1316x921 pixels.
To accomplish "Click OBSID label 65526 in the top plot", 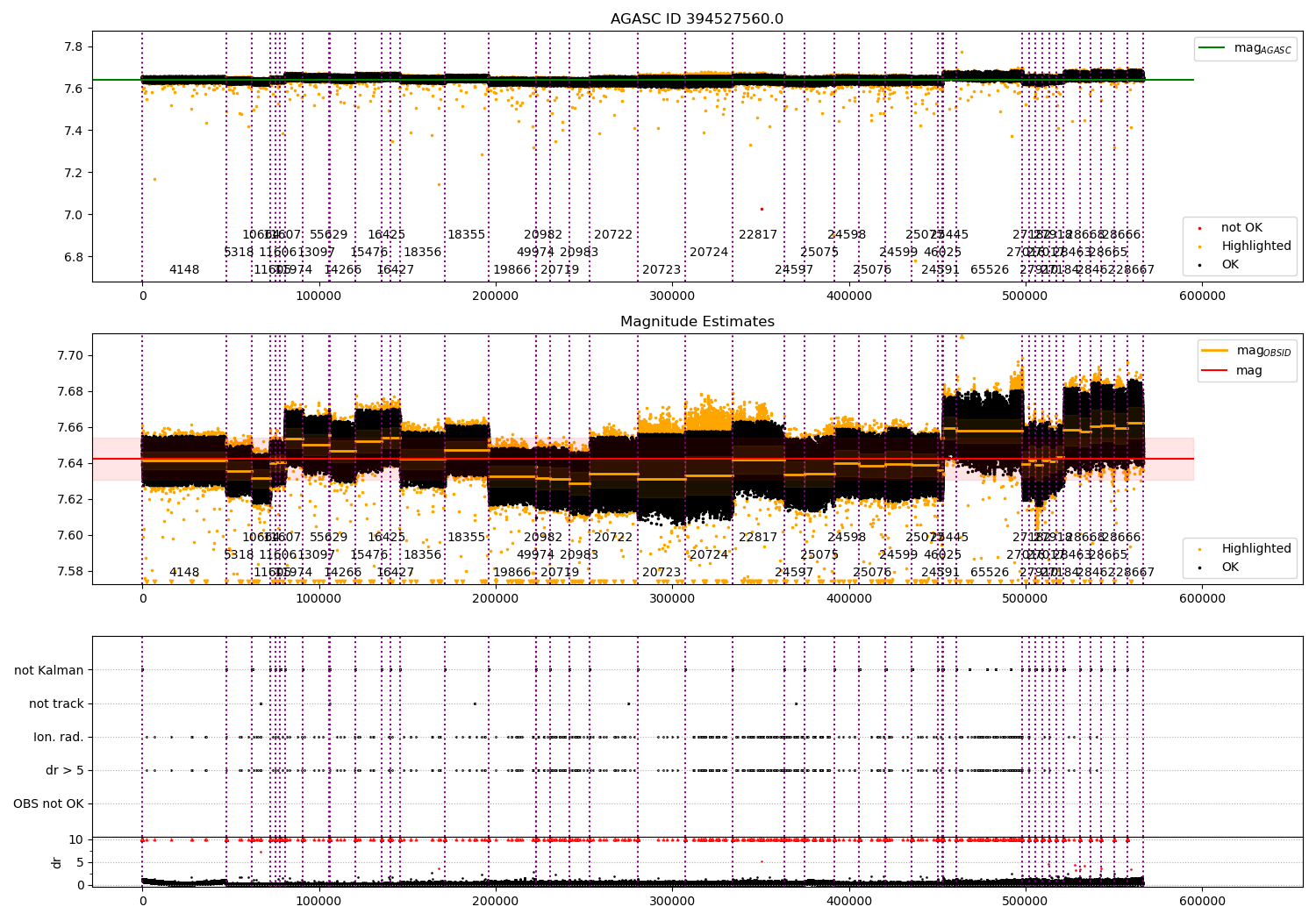I will pyautogui.click(x=990, y=270).
